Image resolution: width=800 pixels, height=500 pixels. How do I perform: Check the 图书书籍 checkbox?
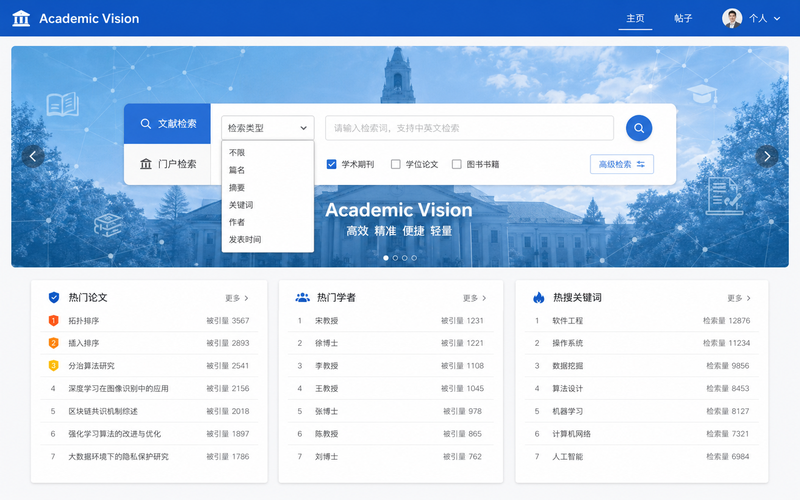point(457,164)
